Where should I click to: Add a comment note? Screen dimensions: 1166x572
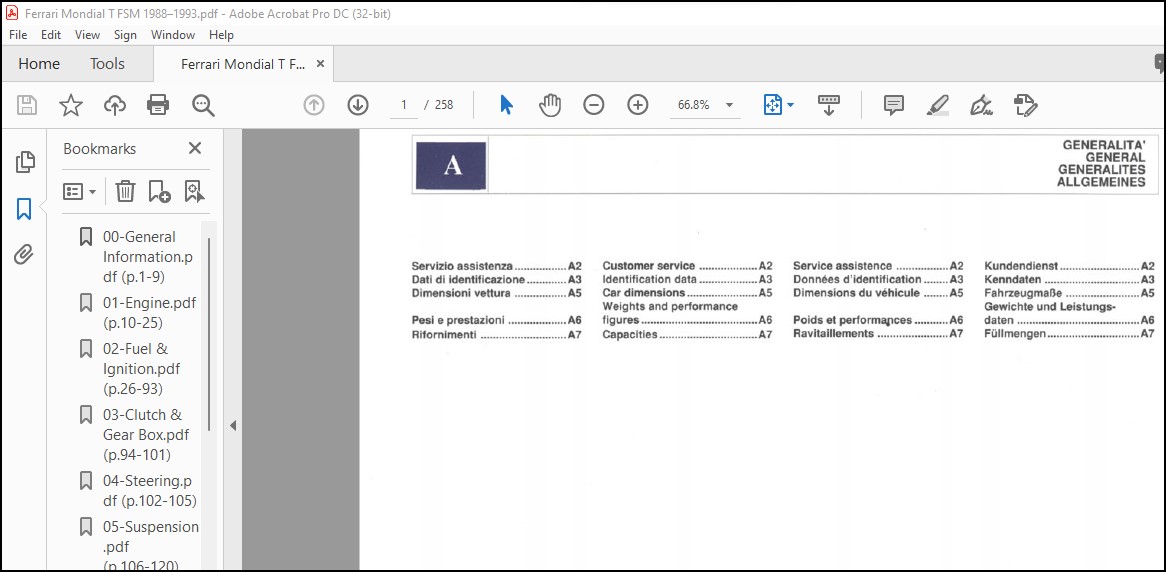tap(894, 105)
